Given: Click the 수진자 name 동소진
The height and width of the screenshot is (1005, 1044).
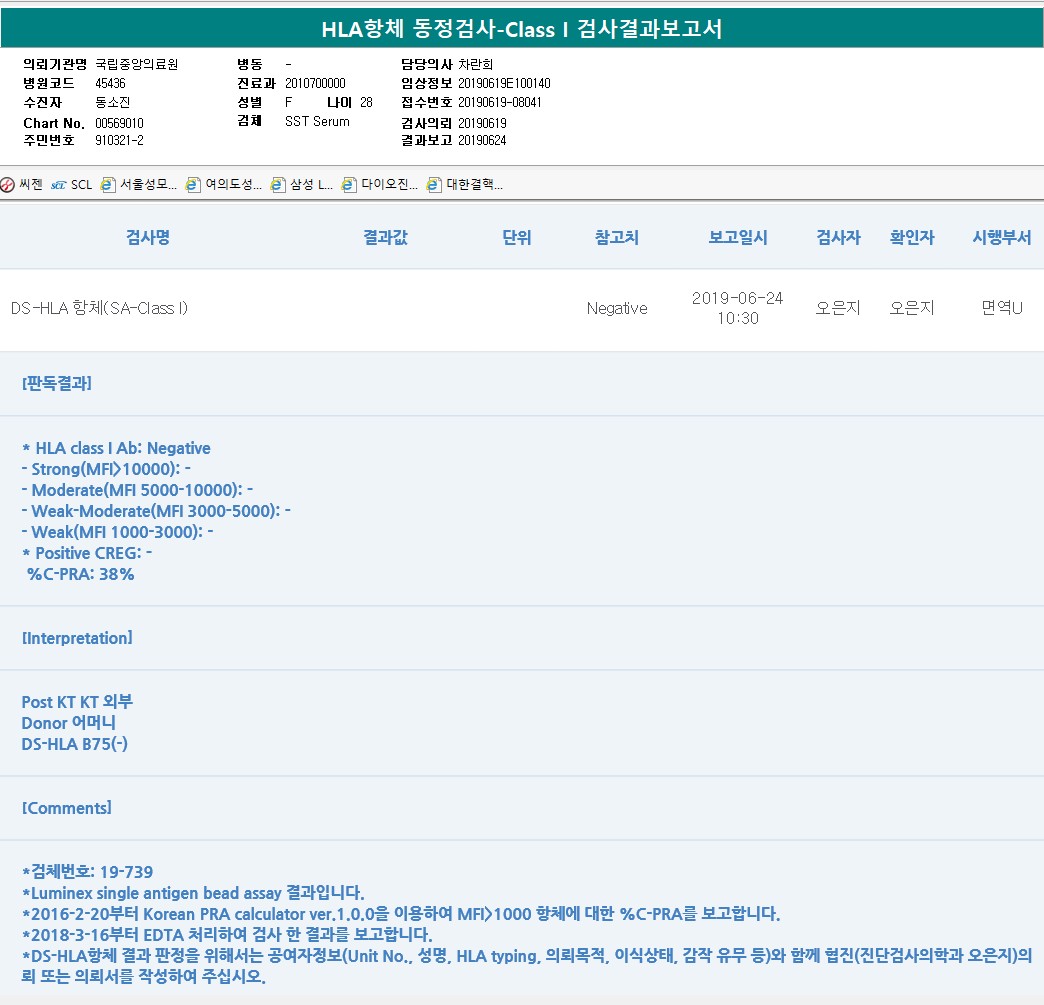Looking at the screenshot, I should tap(113, 103).
